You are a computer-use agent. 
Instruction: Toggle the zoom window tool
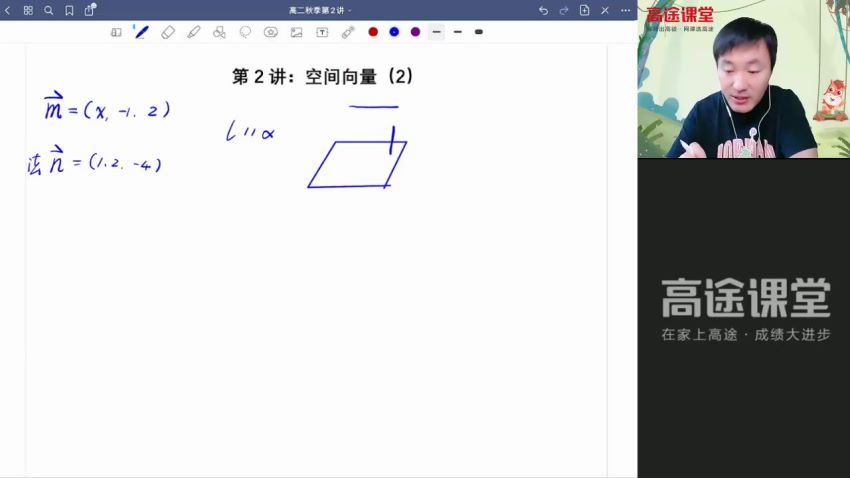116,32
